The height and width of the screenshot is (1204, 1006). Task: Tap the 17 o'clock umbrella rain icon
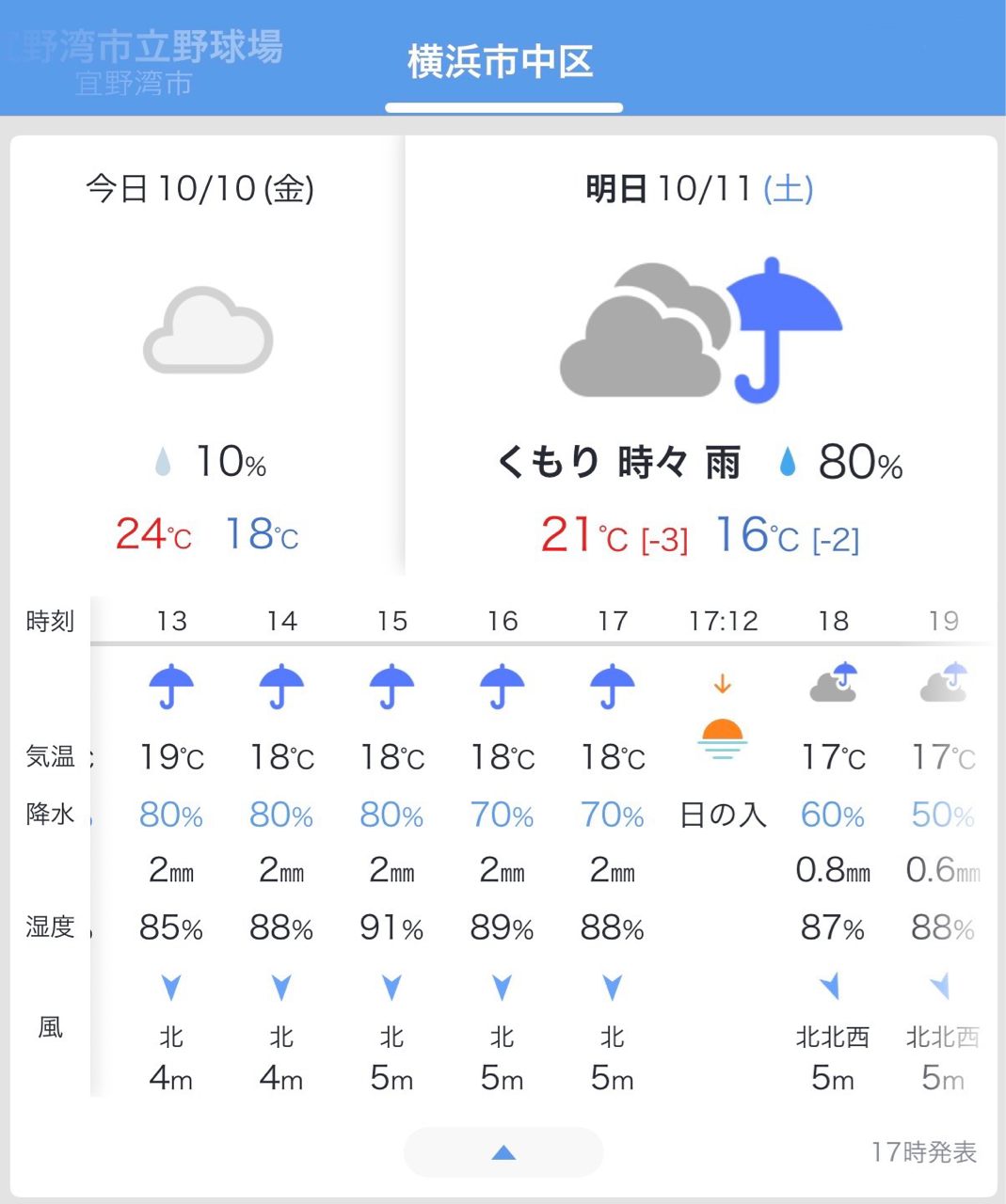click(x=612, y=686)
